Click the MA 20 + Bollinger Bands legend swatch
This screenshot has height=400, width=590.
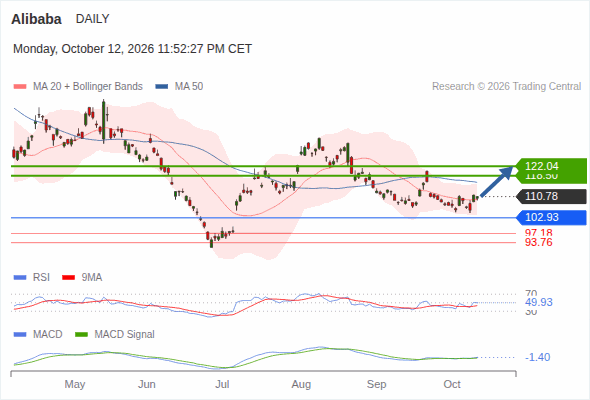20,87
